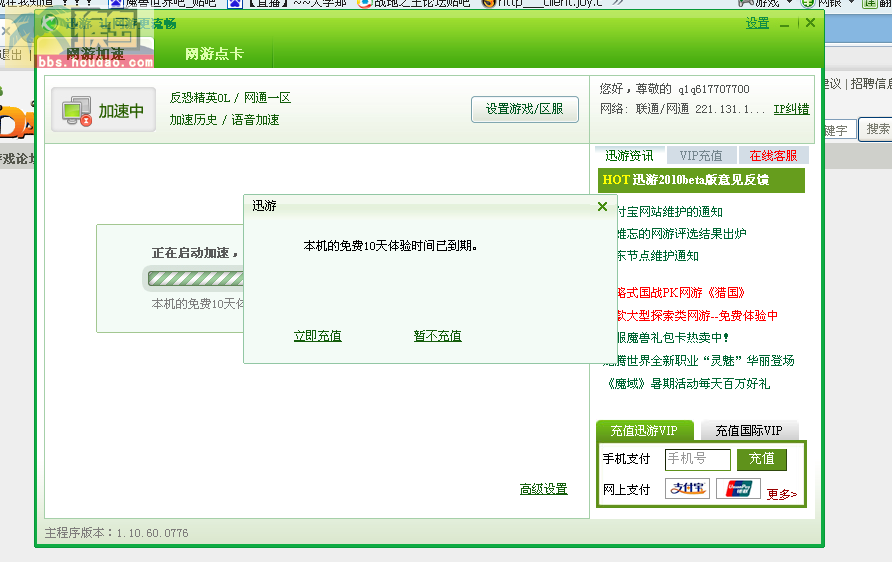Close the 迅游 main window
The width and height of the screenshot is (892, 562).
point(811,23)
